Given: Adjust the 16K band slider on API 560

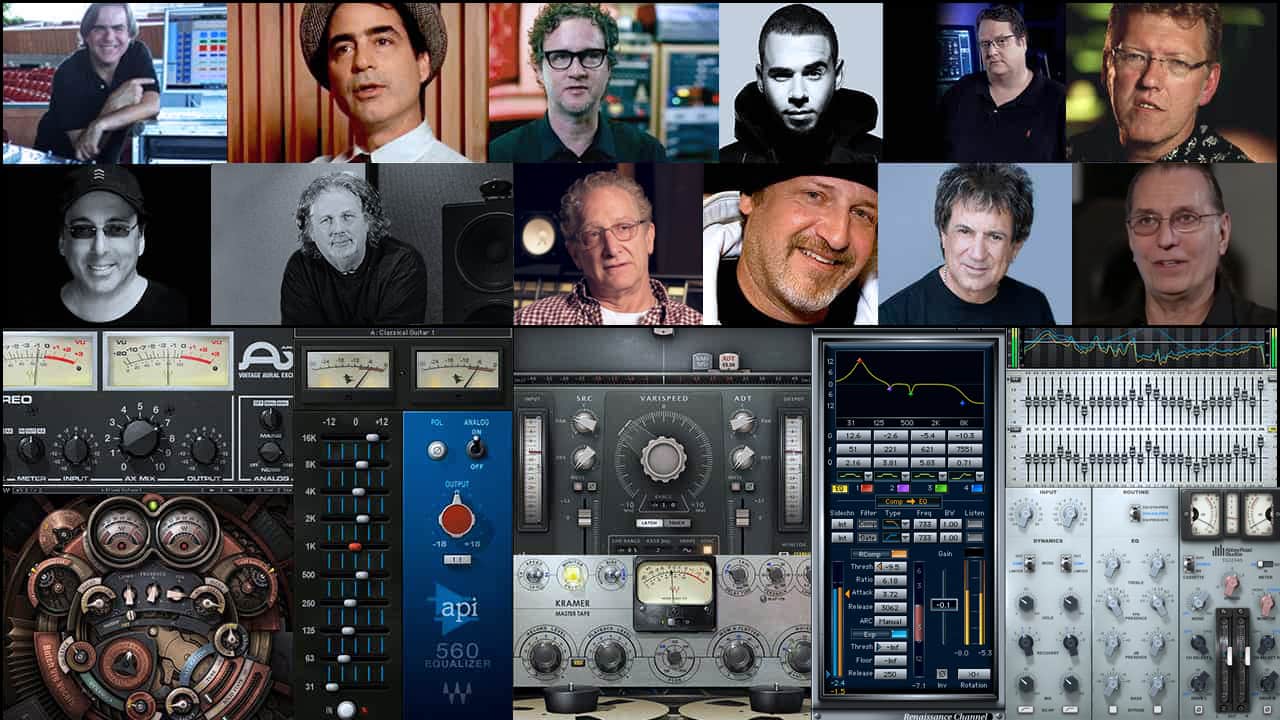Looking at the screenshot, I should click(372, 437).
